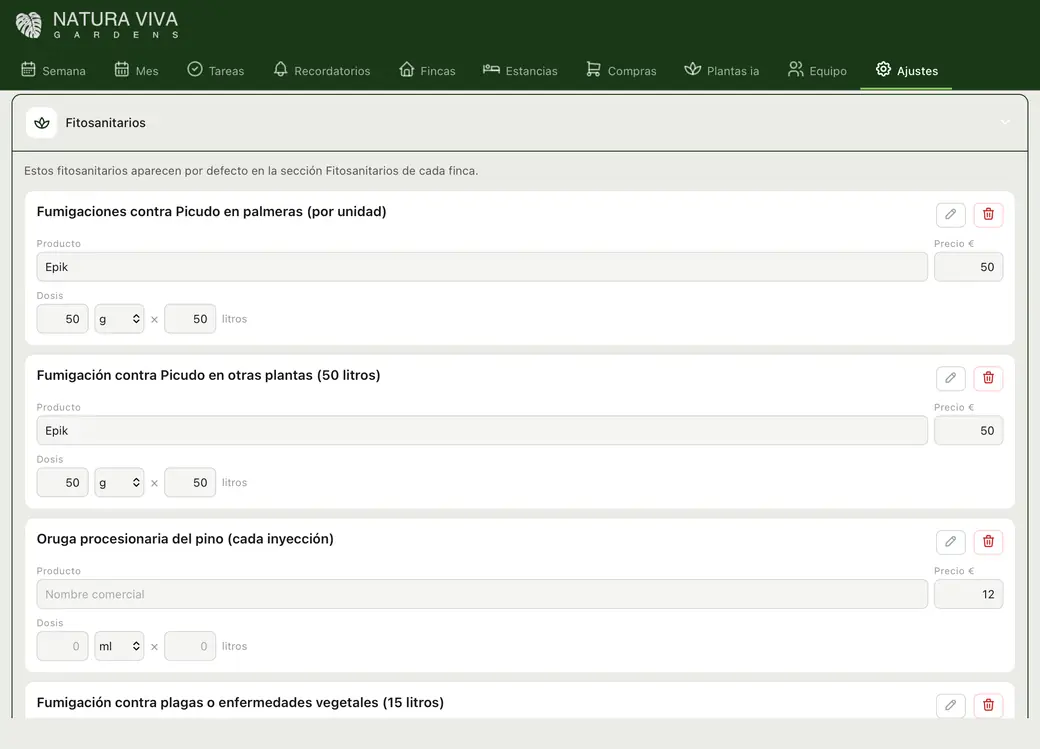
Task: Delete Oruga procesionaria del pino entry
Action: (988, 542)
